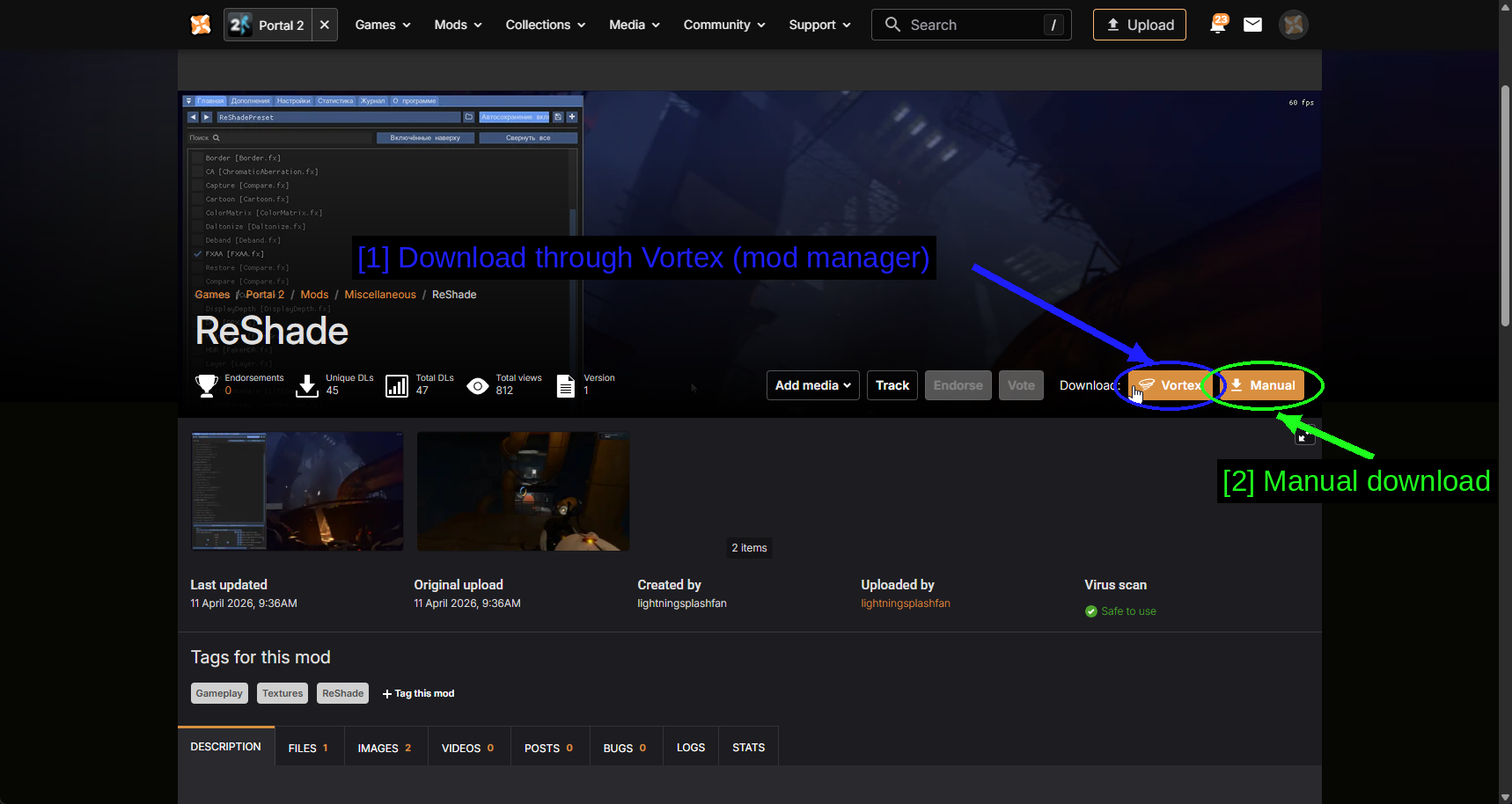Click the Unique DLs download icon
1512x804 pixels.
(x=307, y=385)
